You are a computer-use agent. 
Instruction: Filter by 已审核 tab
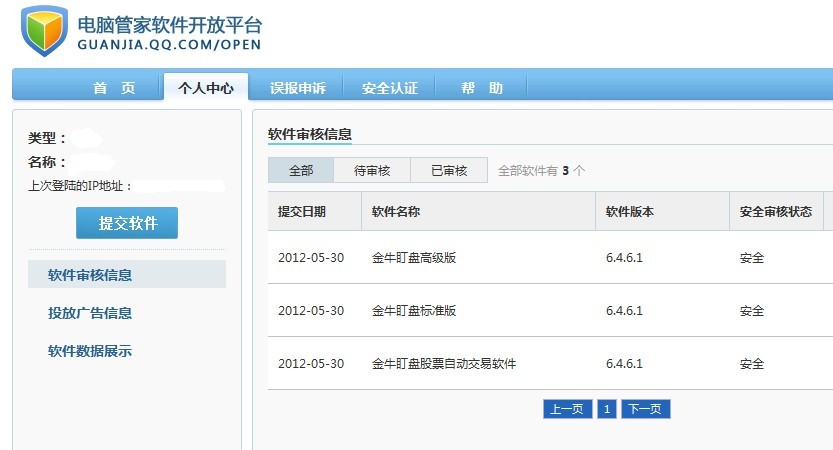(449, 171)
